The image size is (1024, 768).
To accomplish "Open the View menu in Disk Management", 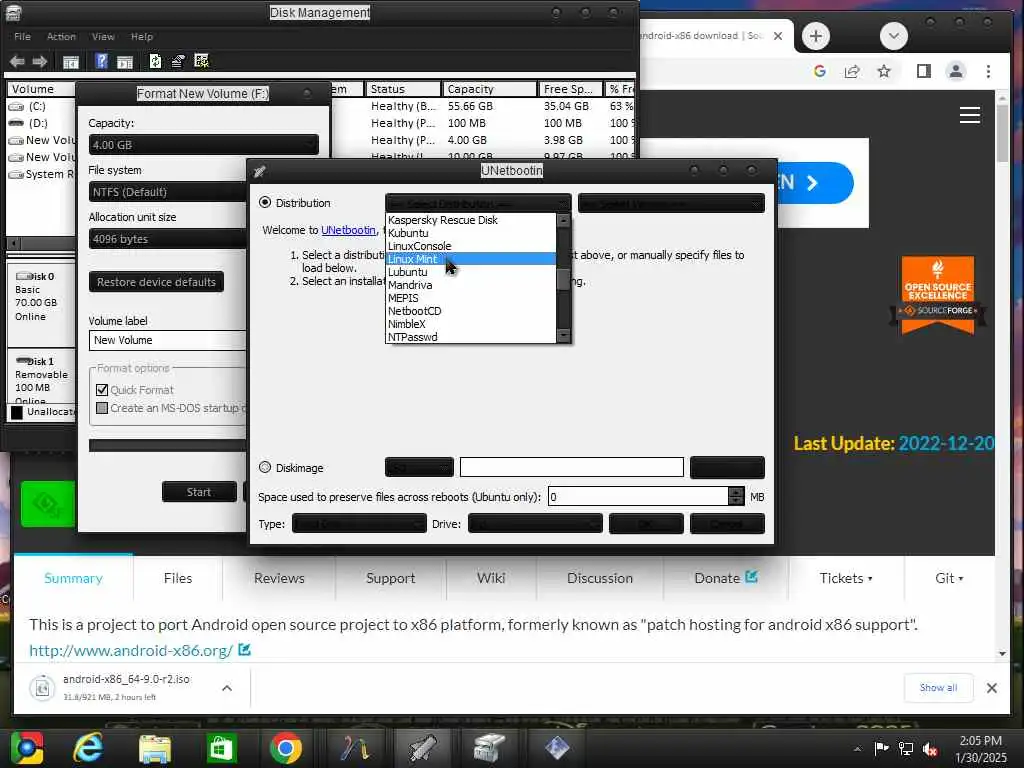I will click(x=103, y=37).
